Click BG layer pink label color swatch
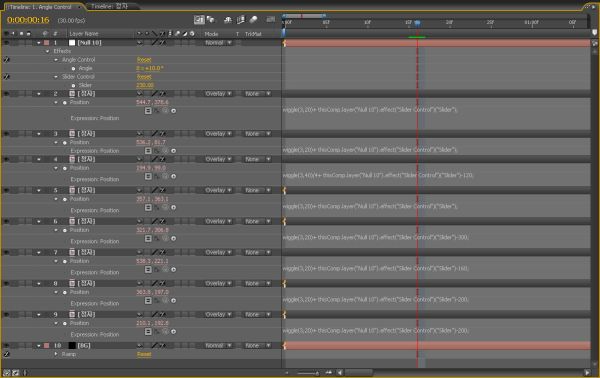 (47, 345)
